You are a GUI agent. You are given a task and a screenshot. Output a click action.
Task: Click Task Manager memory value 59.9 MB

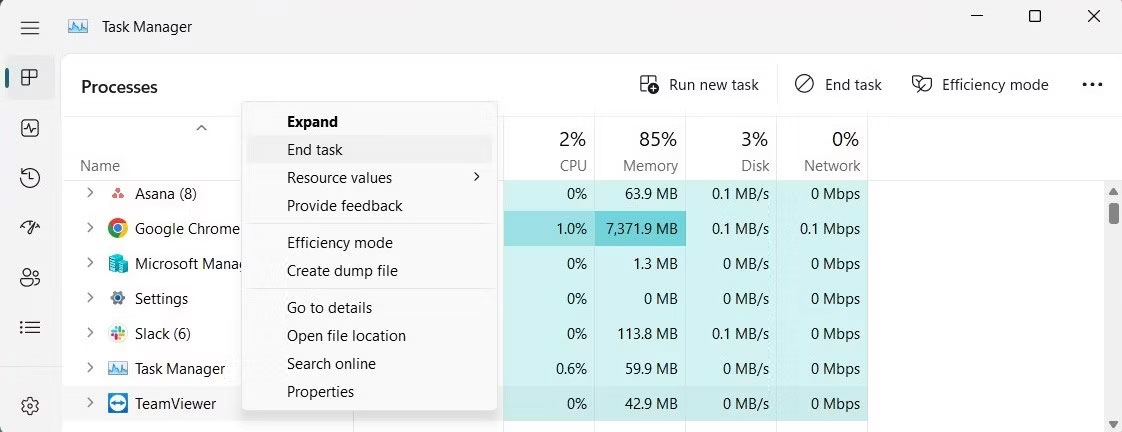(x=650, y=369)
